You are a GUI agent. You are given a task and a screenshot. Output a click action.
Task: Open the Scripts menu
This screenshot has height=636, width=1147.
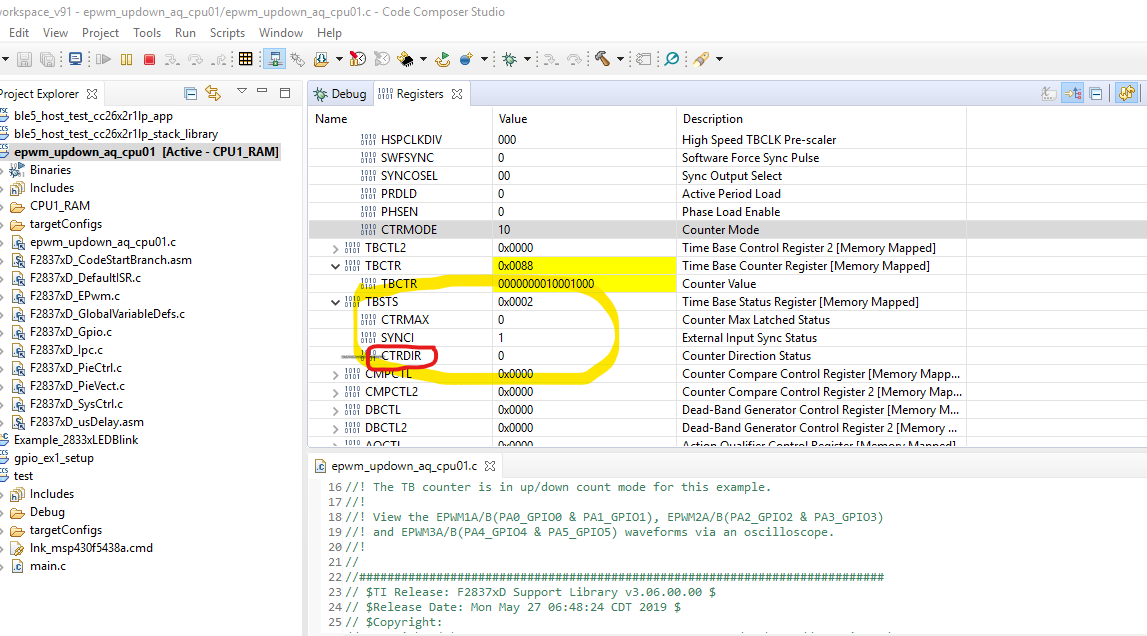click(x=227, y=33)
